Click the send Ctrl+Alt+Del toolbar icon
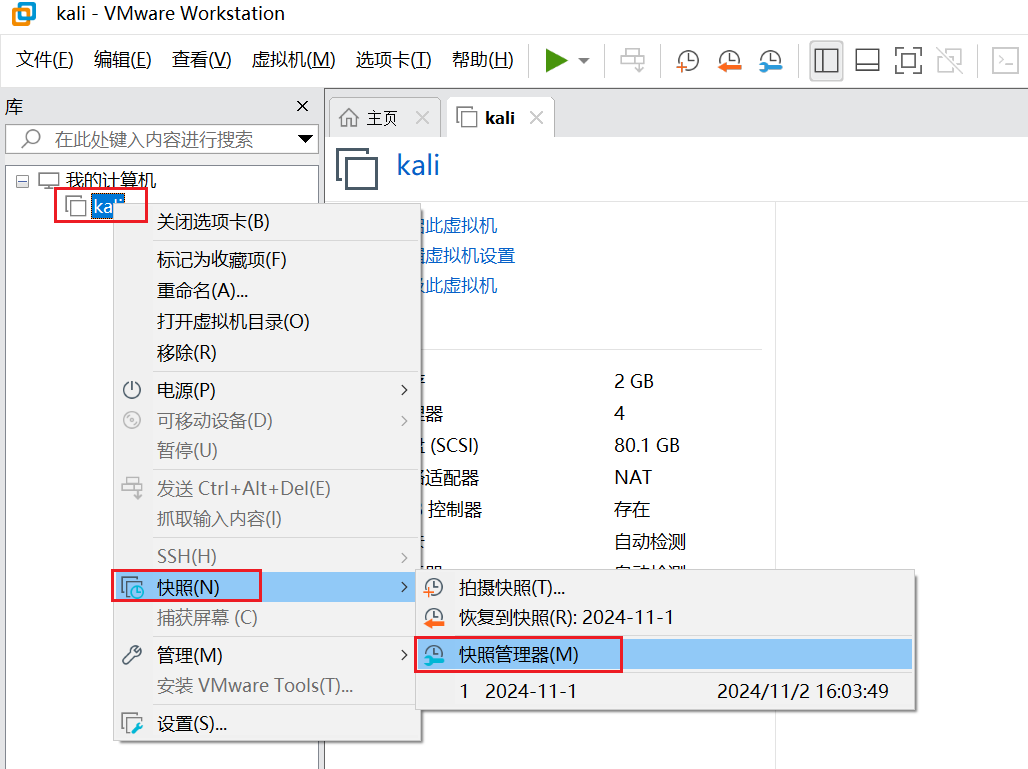Screen dimensions: 1028x769 633,61
